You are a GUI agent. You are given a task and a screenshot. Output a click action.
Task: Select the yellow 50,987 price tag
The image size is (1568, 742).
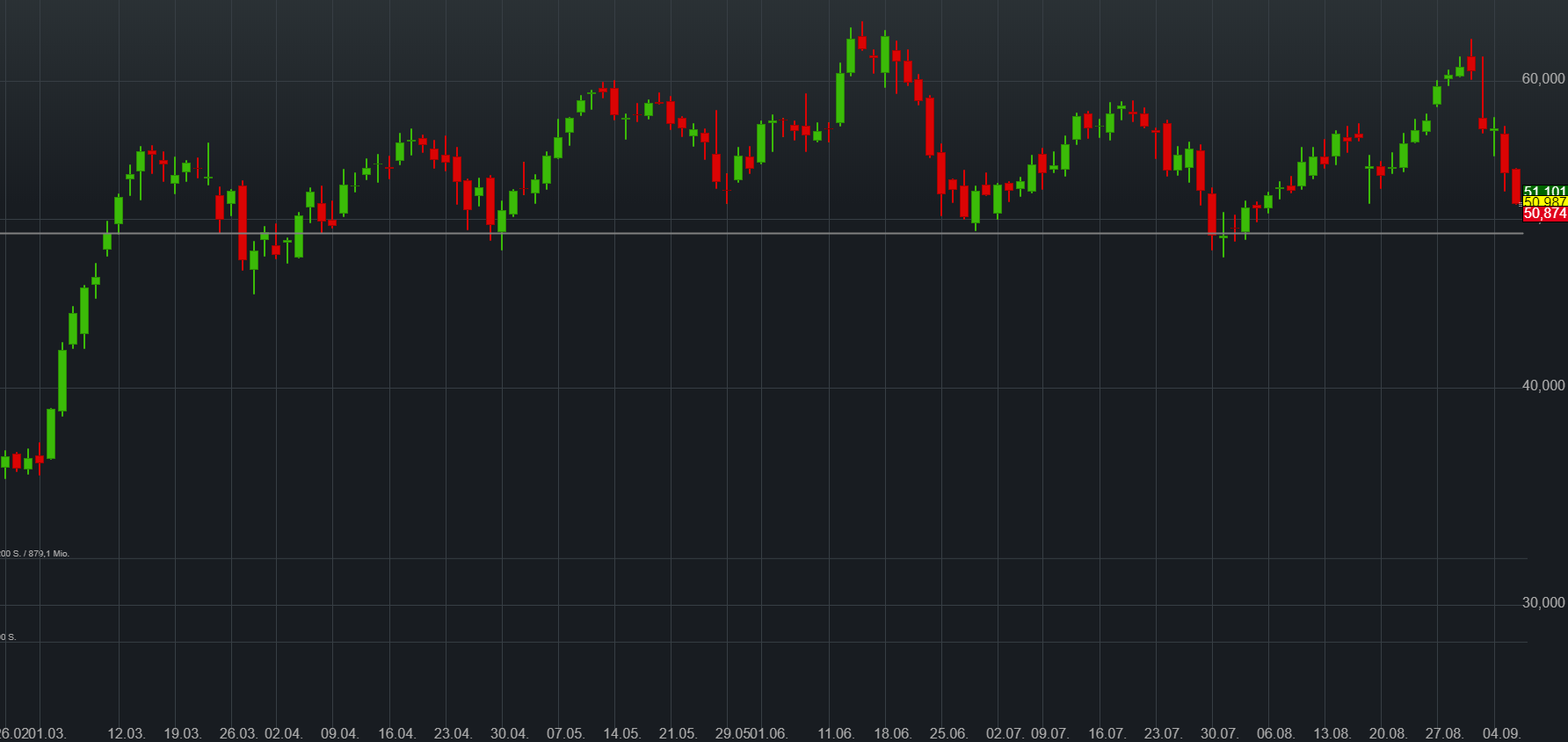1545,202
